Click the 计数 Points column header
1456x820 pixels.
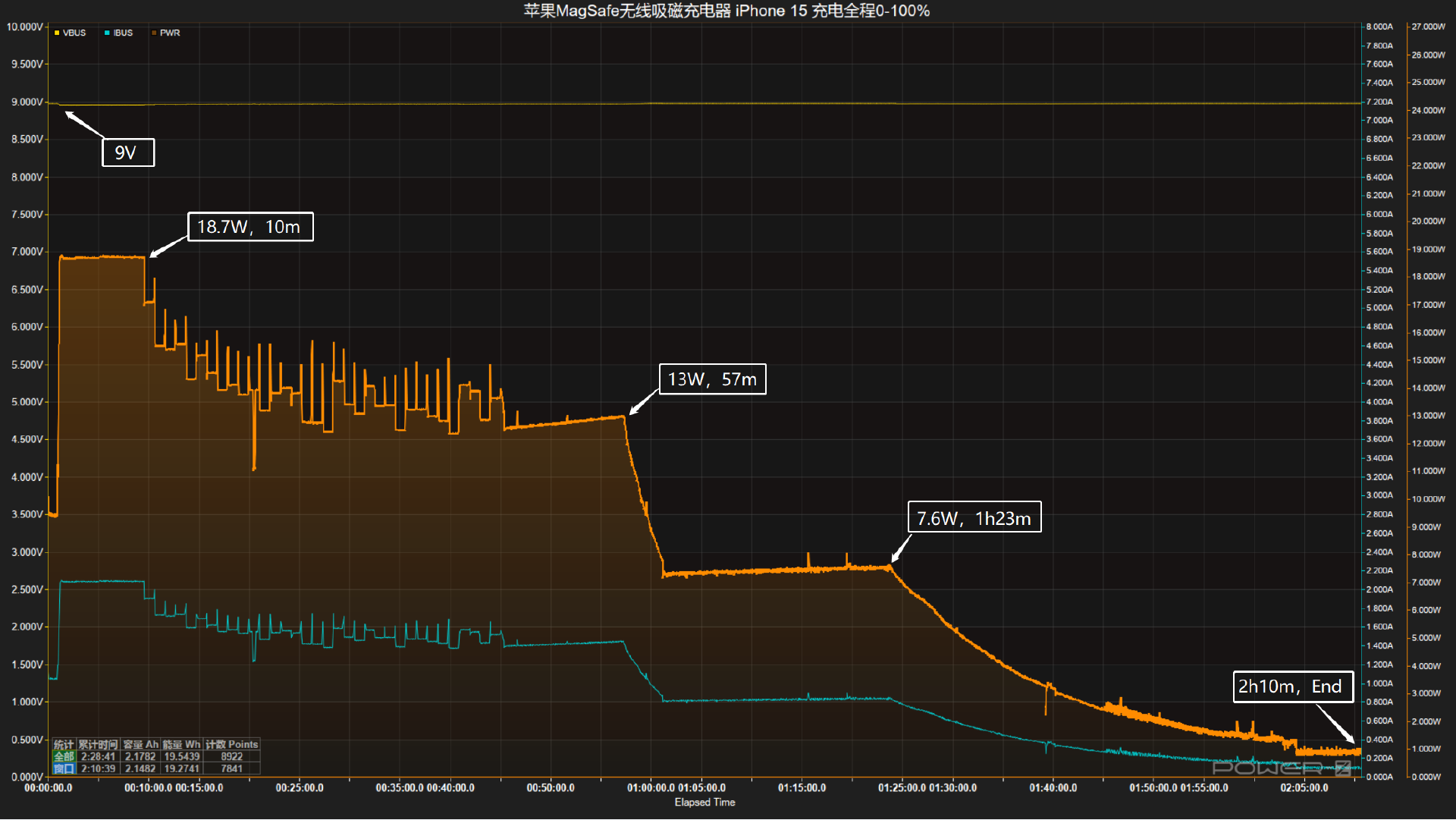pos(231,745)
